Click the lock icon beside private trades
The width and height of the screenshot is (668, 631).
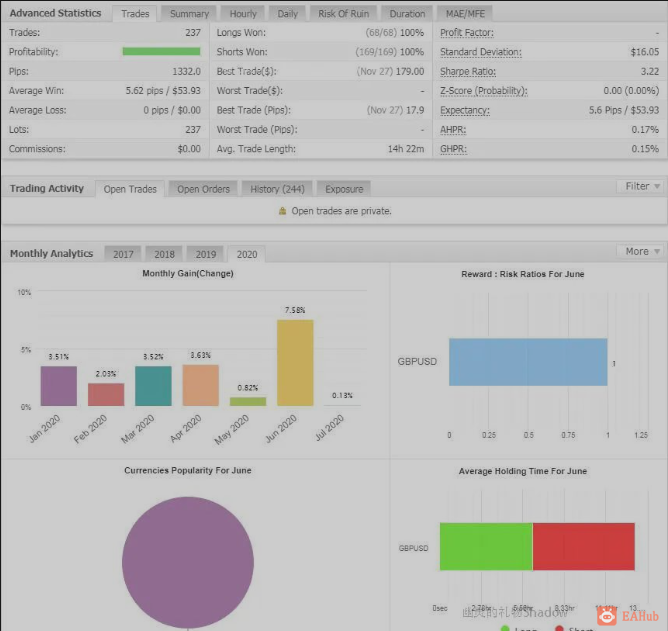tap(282, 211)
